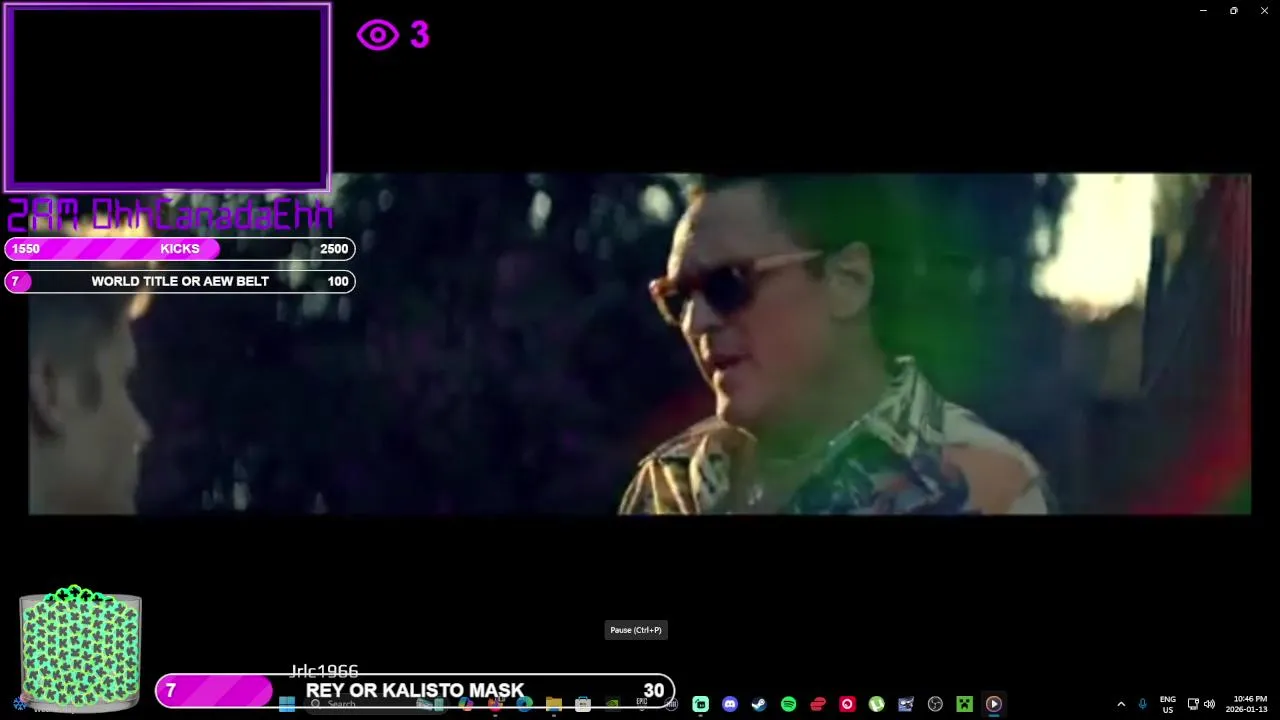
Task: Open Epic Games Launcher from the taskbar
Action: pyautogui.click(x=642, y=704)
